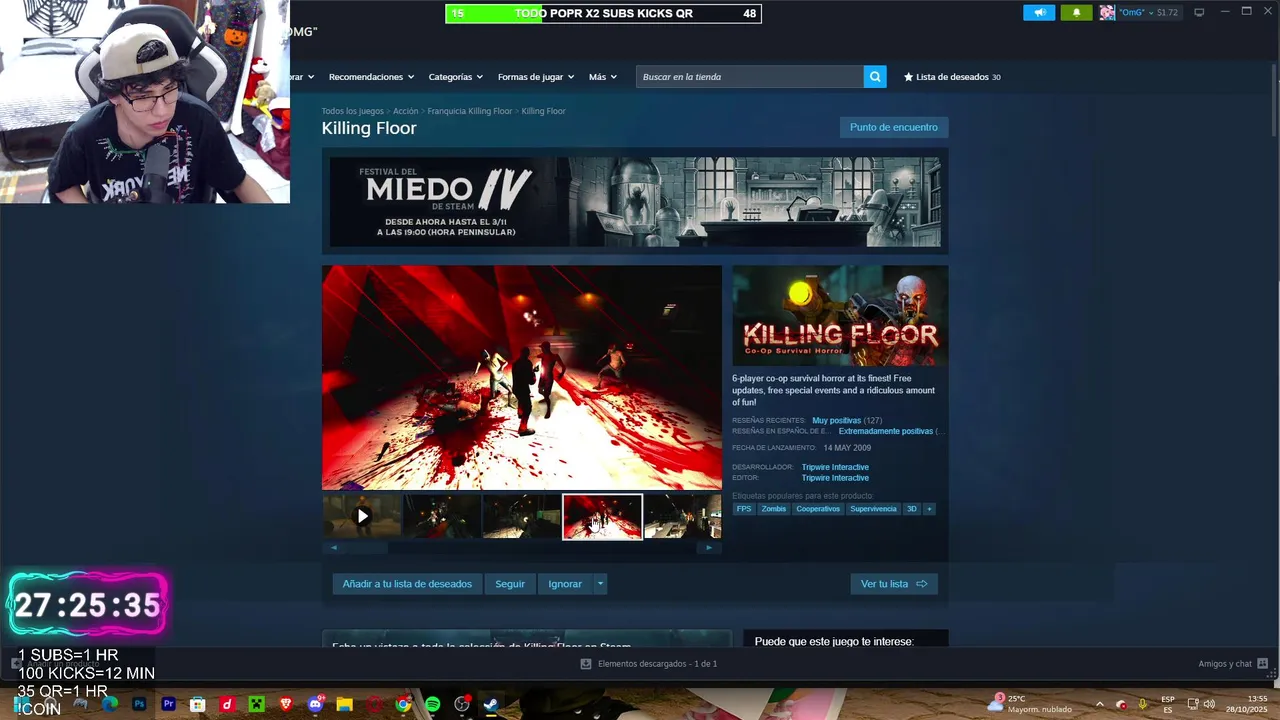Open "Franquicia Killing Floor" breadcrumb
The height and width of the screenshot is (720, 1280).
click(469, 111)
